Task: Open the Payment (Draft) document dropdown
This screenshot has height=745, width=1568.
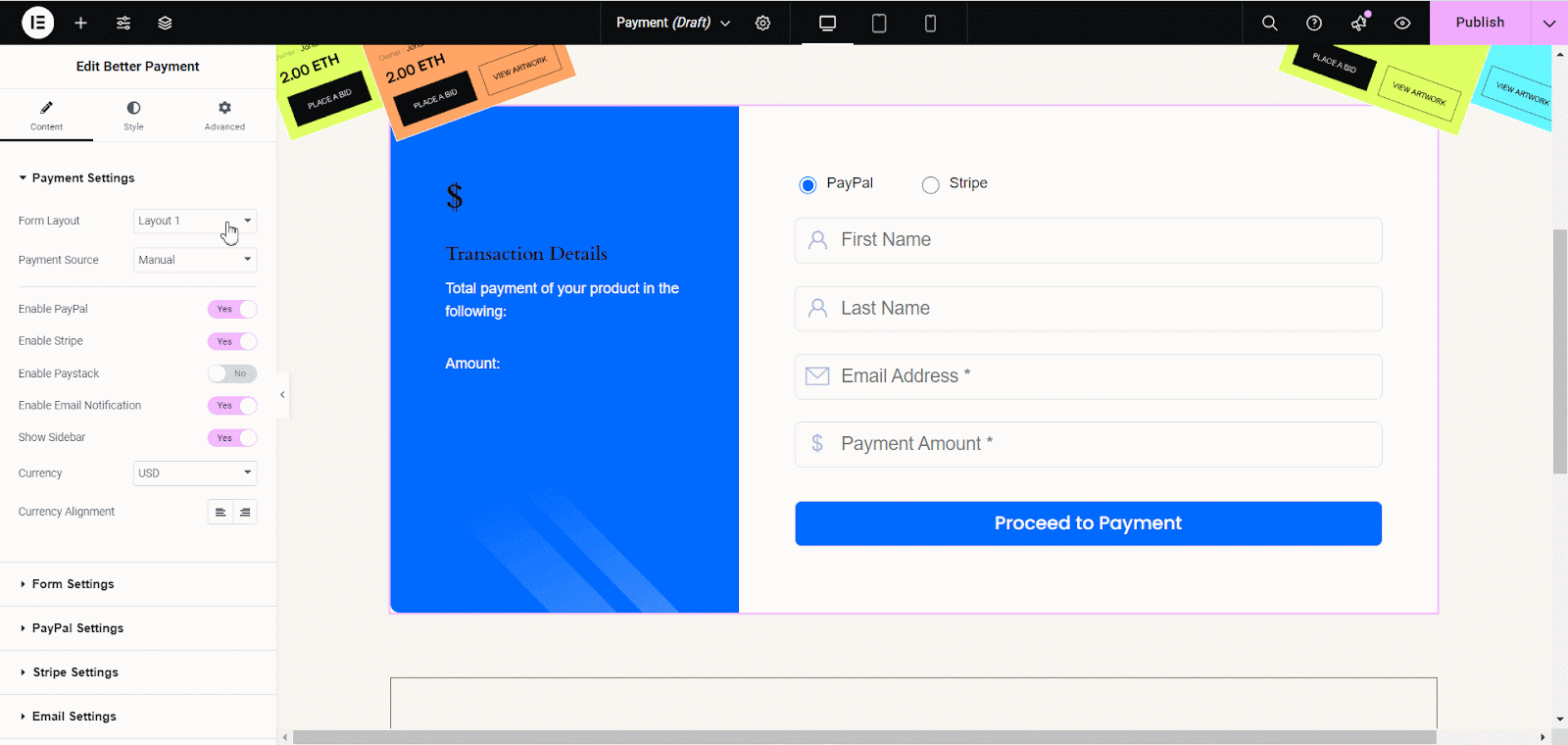Action: [x=673, y=23]
